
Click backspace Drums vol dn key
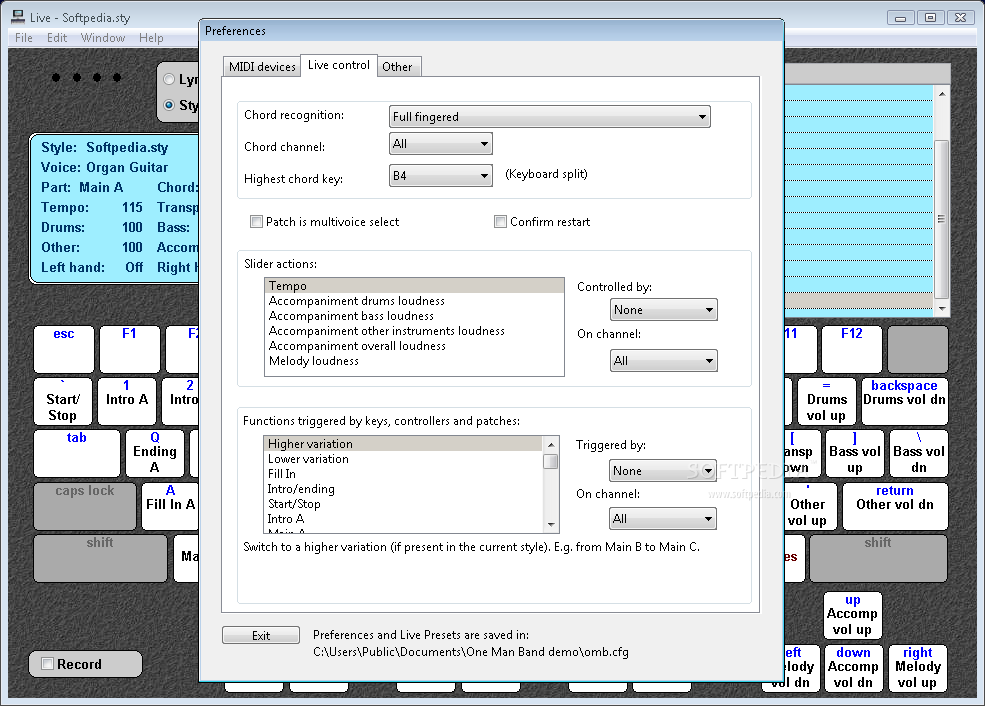[x=905, y=401]
